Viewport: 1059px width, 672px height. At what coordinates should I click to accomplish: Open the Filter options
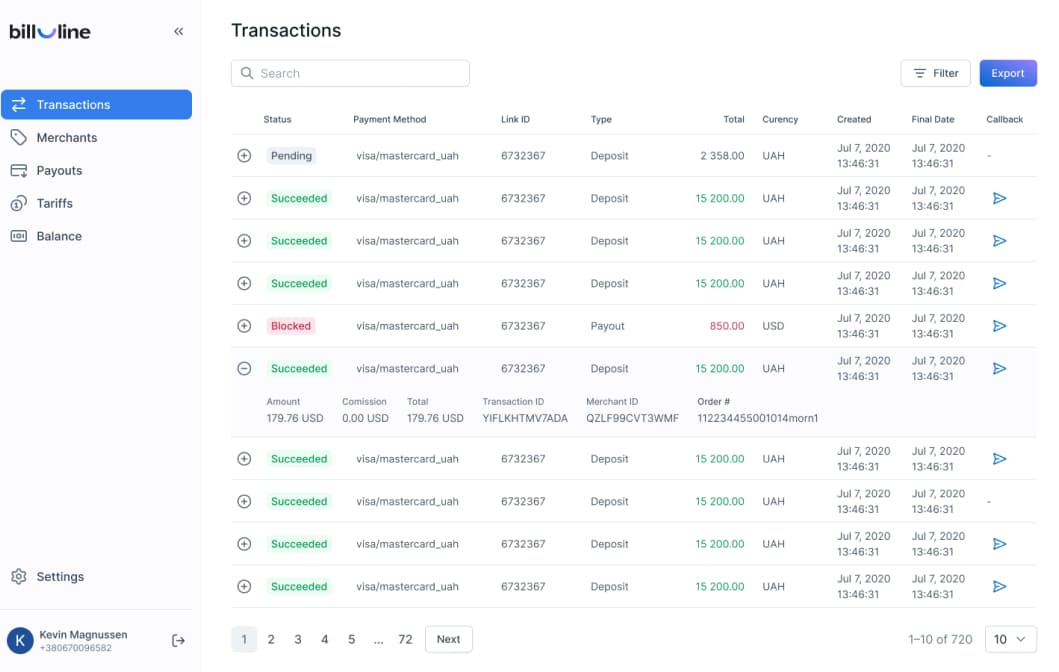(935, 73)
